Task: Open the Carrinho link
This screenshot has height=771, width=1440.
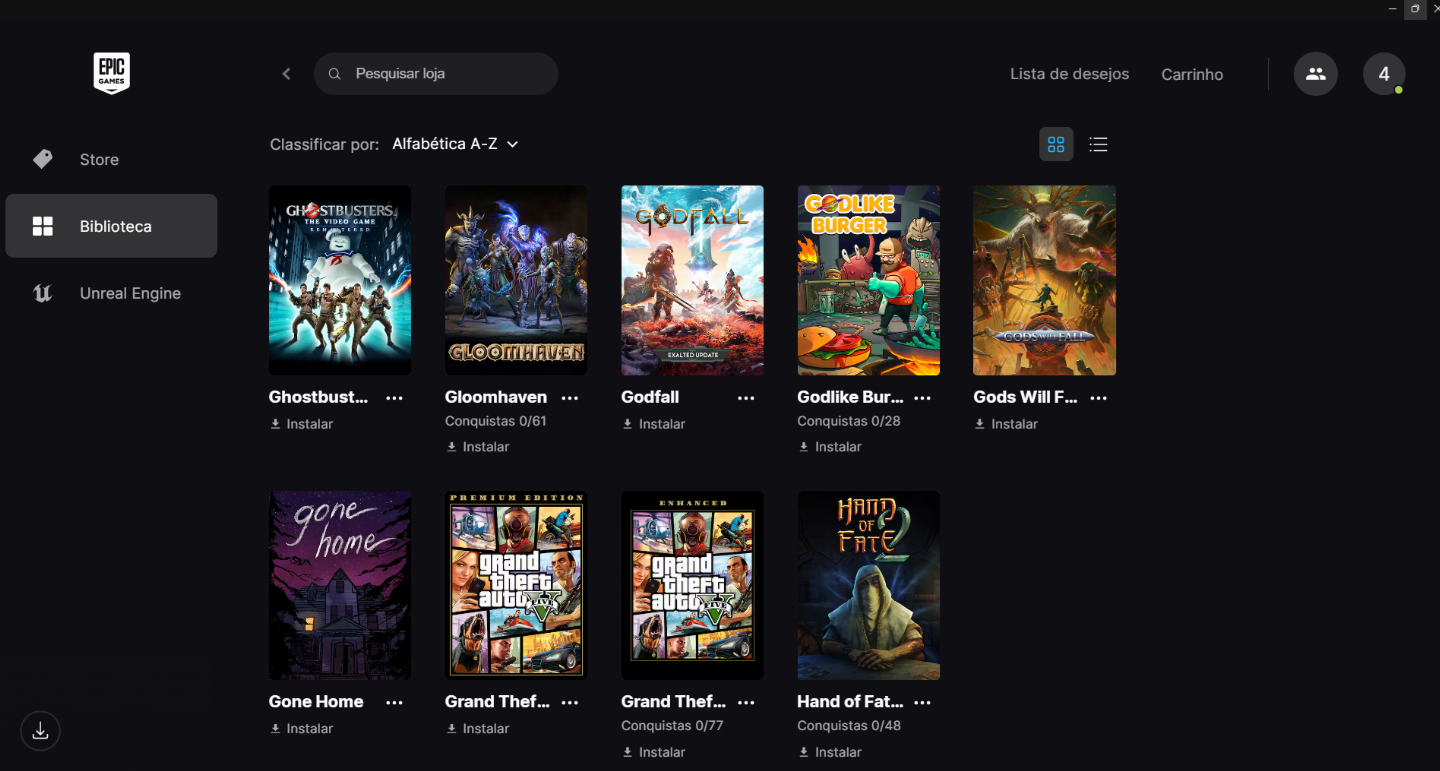Action: pyautogui.click(x=1192, y=74)
